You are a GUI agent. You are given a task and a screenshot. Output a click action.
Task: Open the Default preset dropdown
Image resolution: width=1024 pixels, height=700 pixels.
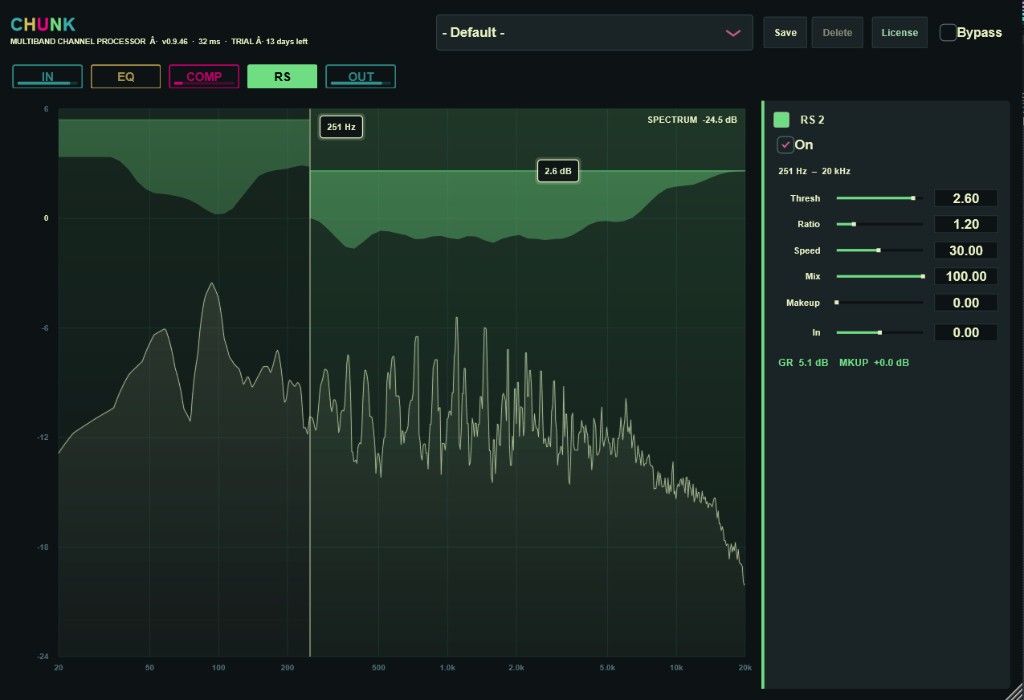click(x=594, y=33)
